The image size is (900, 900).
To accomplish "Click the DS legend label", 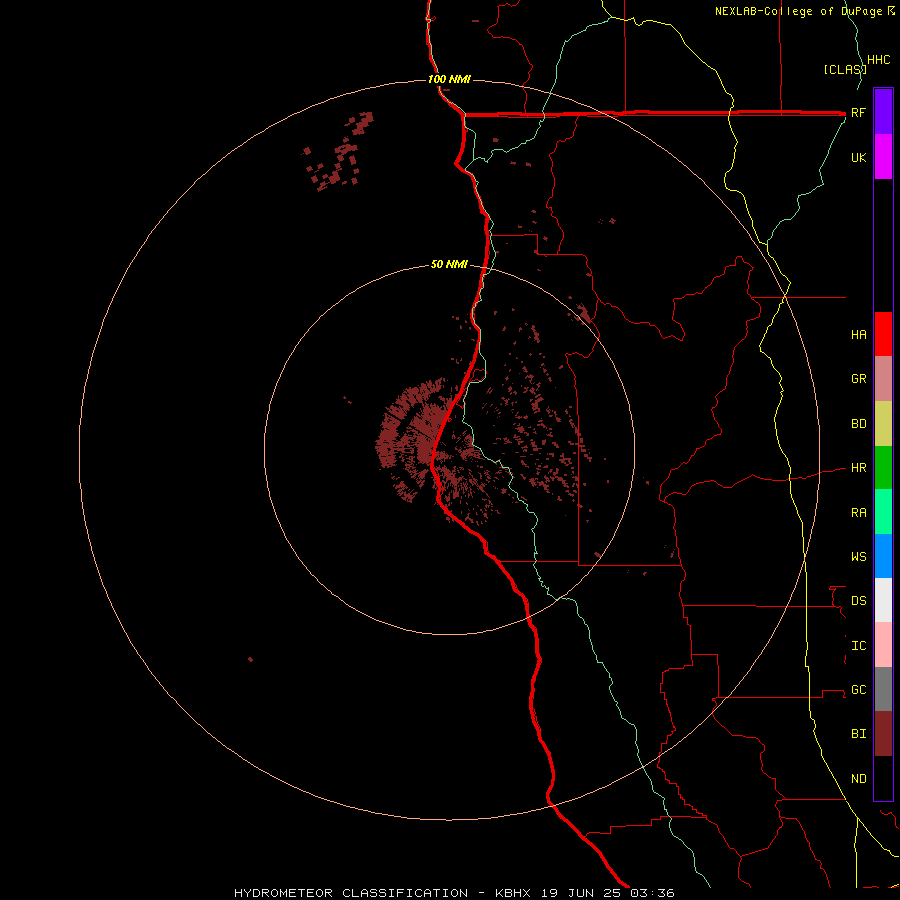I will click(x=858, y=601).
